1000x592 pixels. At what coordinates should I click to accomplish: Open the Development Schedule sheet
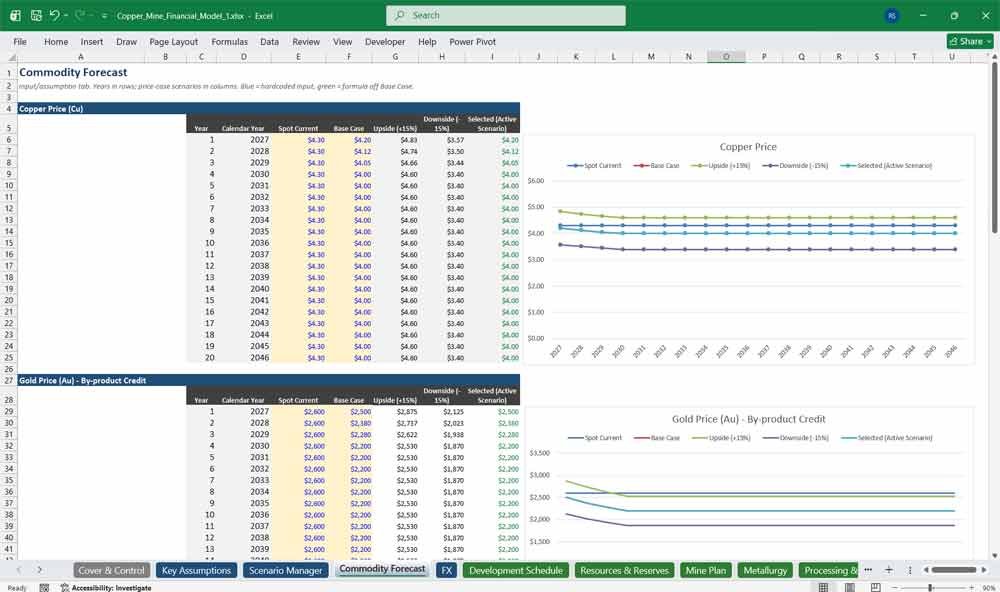(x=516, y=570)
